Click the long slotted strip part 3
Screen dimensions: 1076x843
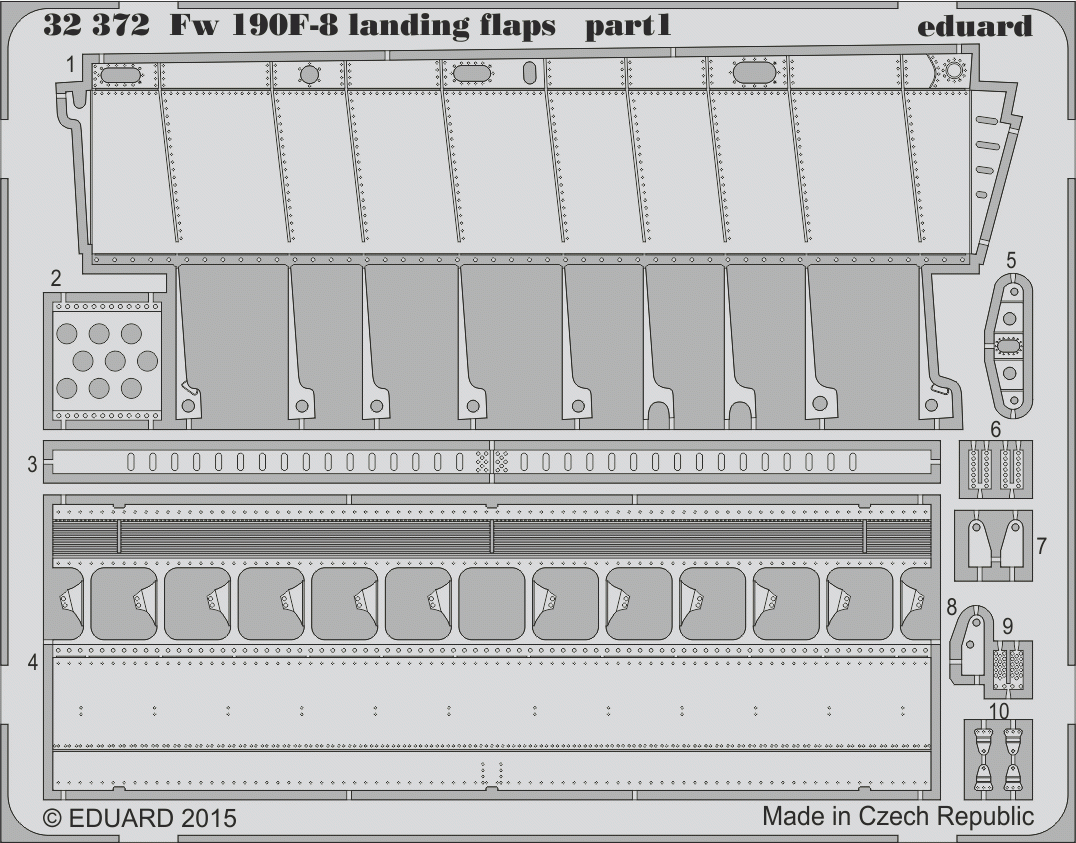[x=491, y=461]
